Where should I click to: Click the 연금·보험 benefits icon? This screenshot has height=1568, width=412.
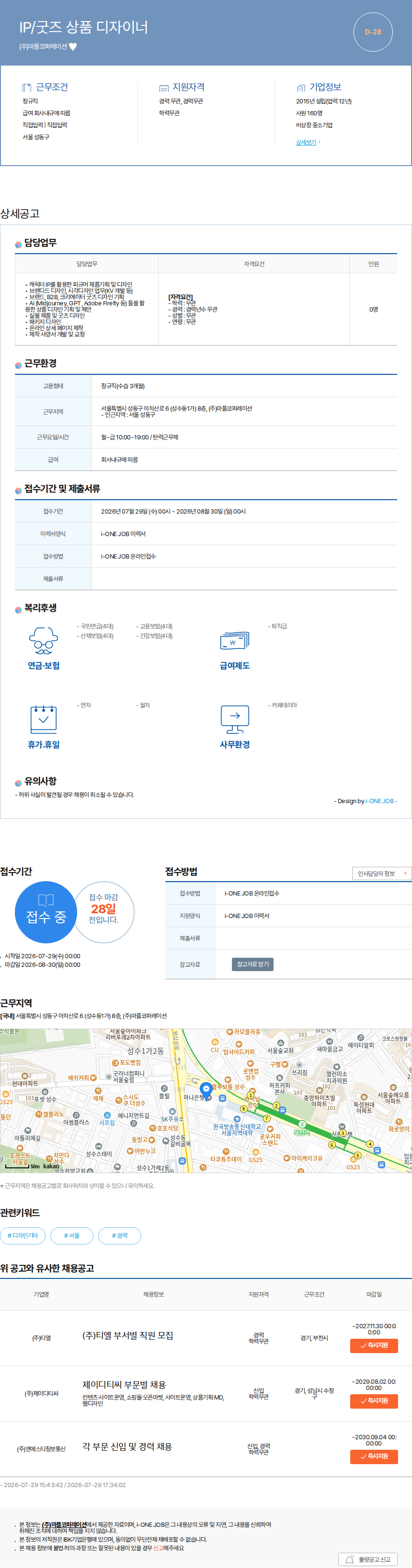pyautogui.click(x=43, y=641)
